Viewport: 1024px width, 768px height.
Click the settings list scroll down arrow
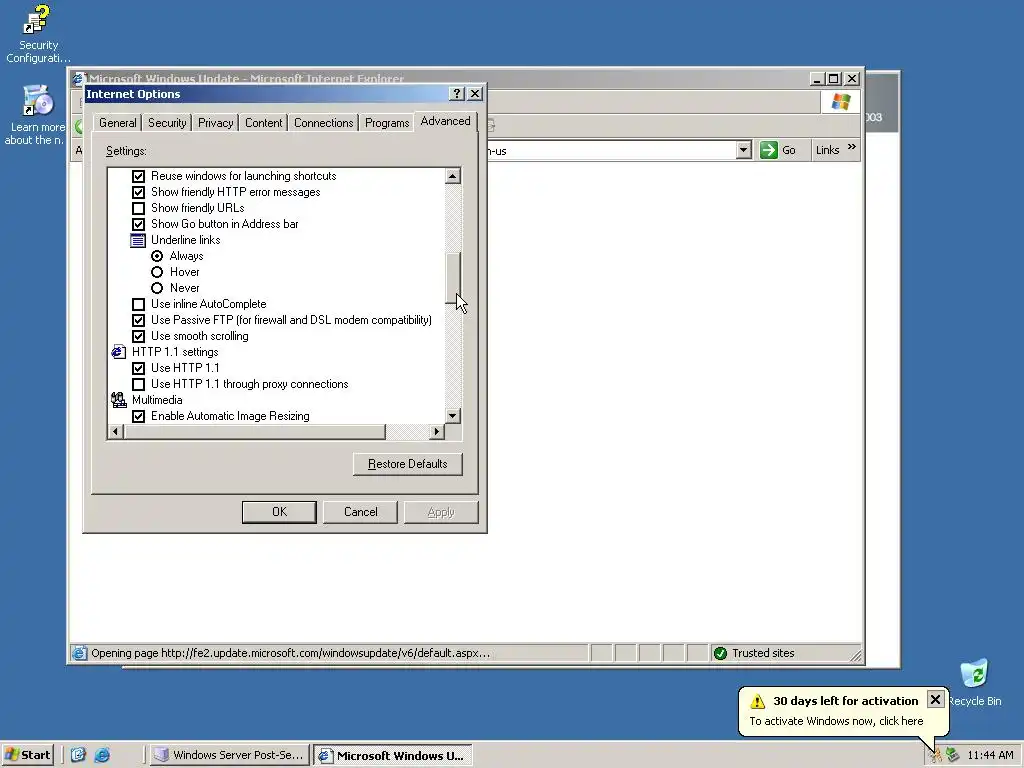click(x=453, y=415)
